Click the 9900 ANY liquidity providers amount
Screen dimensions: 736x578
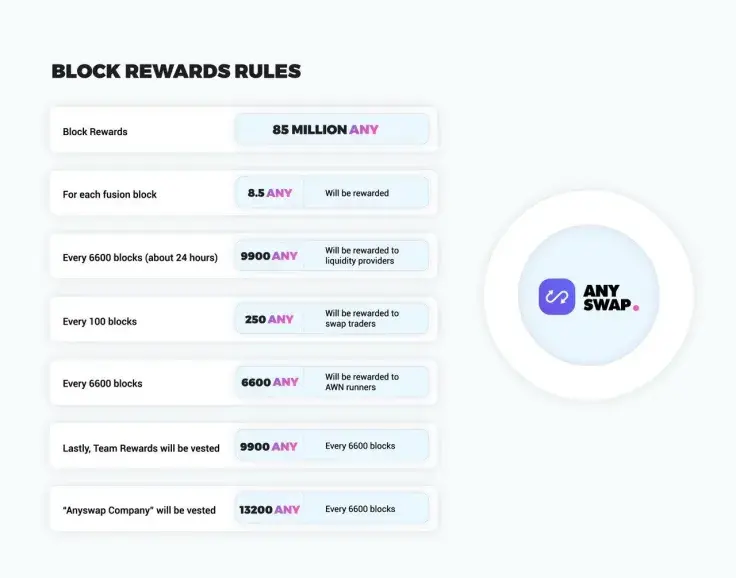(x=269, y=256)
